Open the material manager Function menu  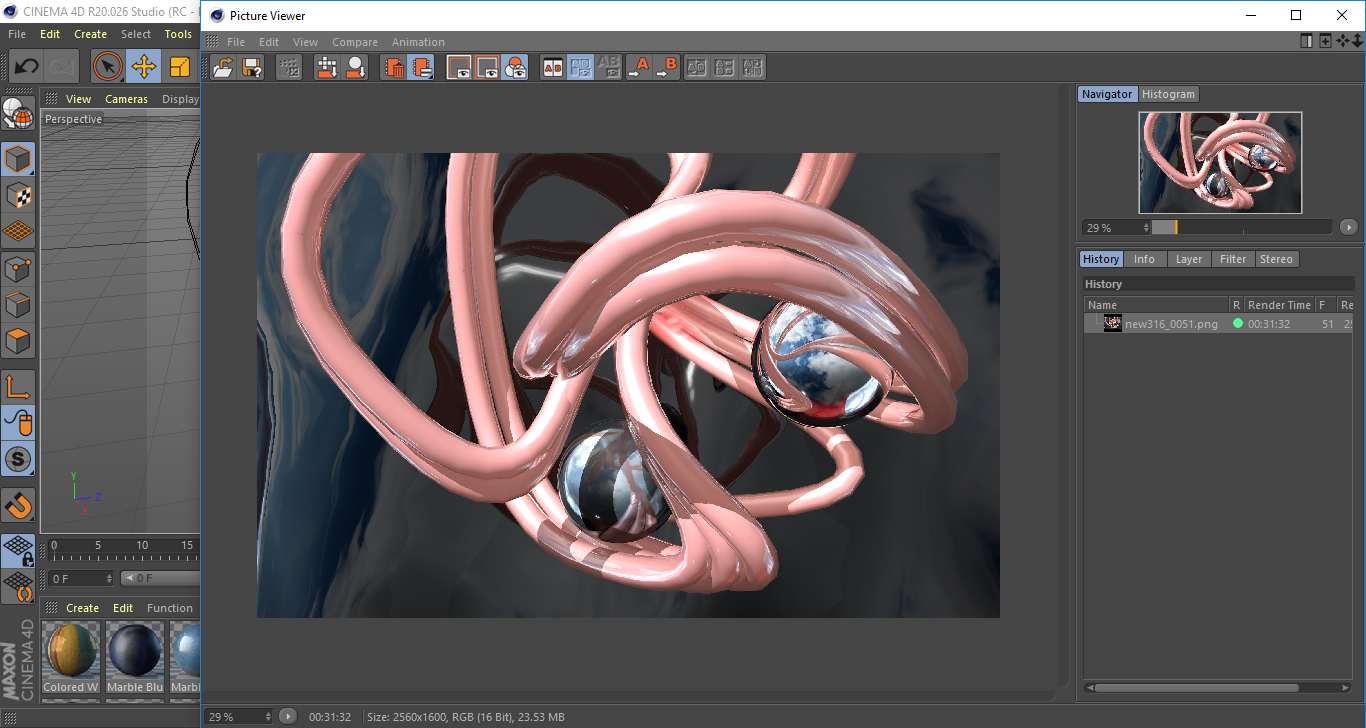(169, 608)
